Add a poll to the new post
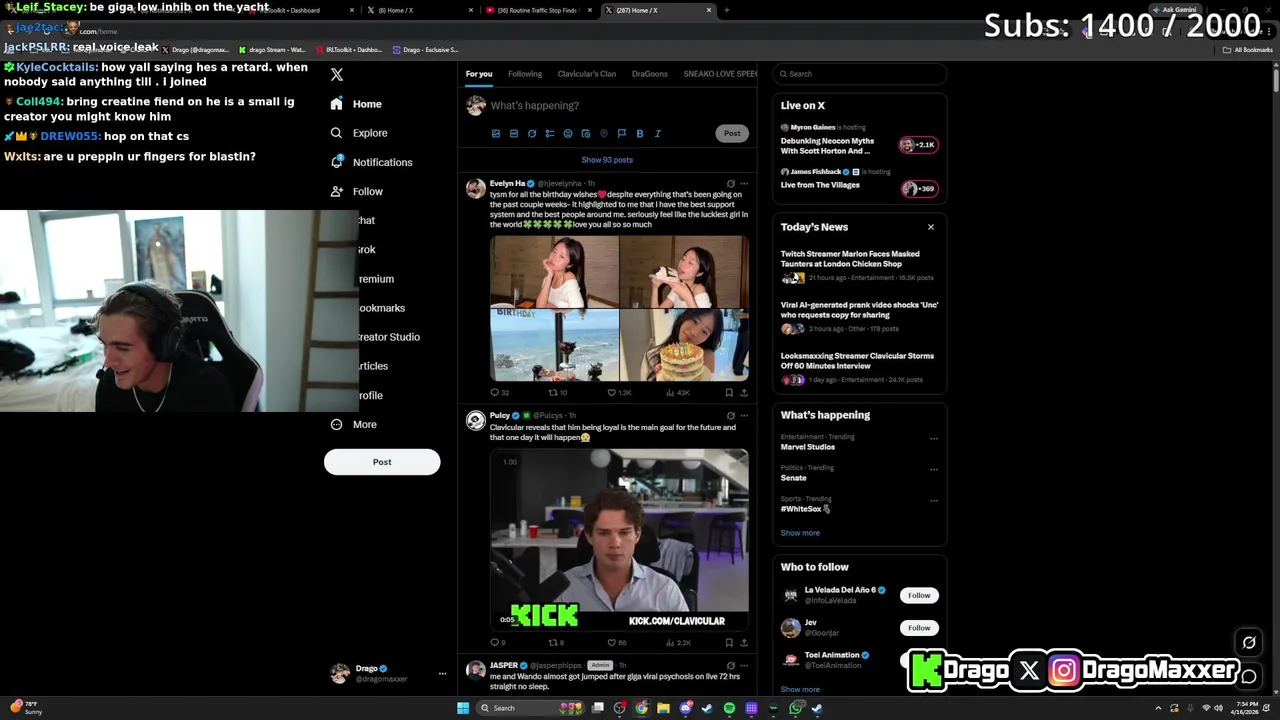The width and height of the screenshot is (1280, 720). point(550,133)
